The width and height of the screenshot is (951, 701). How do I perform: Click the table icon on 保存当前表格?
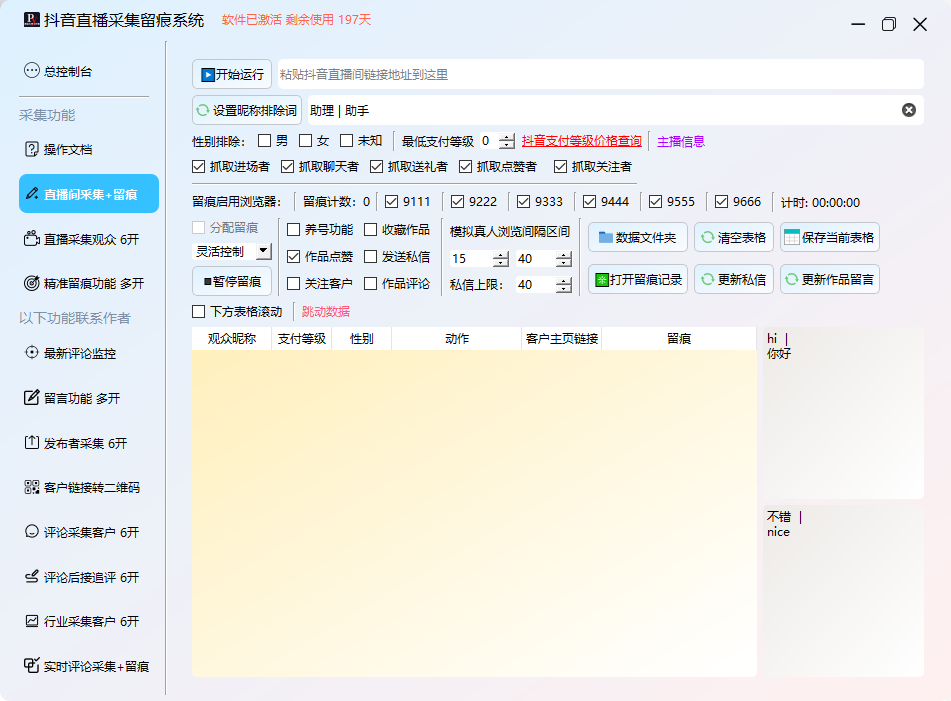(791, 237)
